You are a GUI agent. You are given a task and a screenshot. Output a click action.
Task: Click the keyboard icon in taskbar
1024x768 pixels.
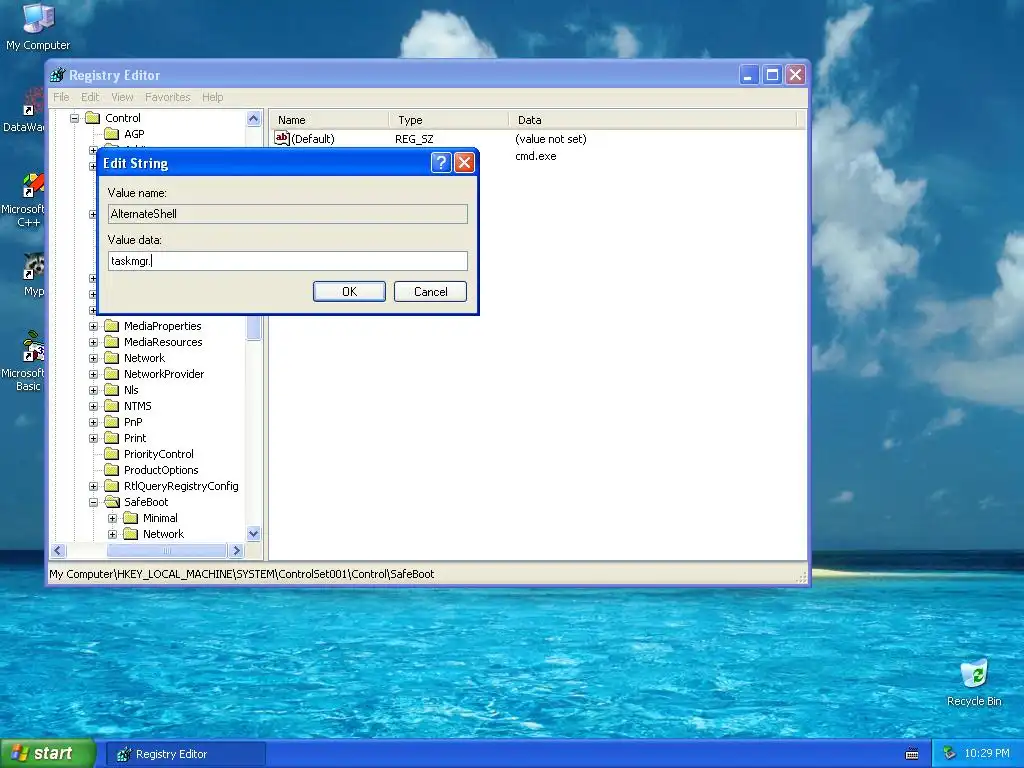912,754
